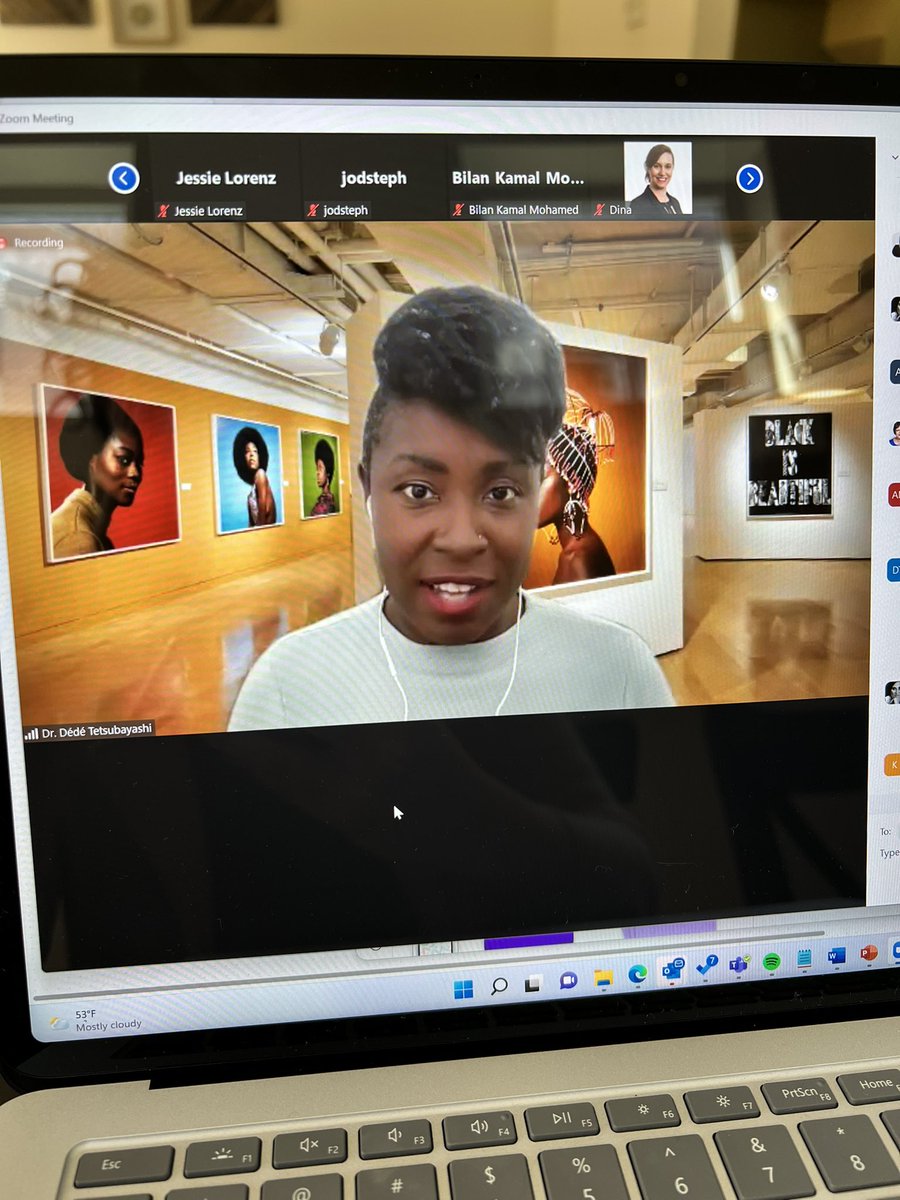
Task: Open the Windows Start menu
Action: click(x=463, y=989)
